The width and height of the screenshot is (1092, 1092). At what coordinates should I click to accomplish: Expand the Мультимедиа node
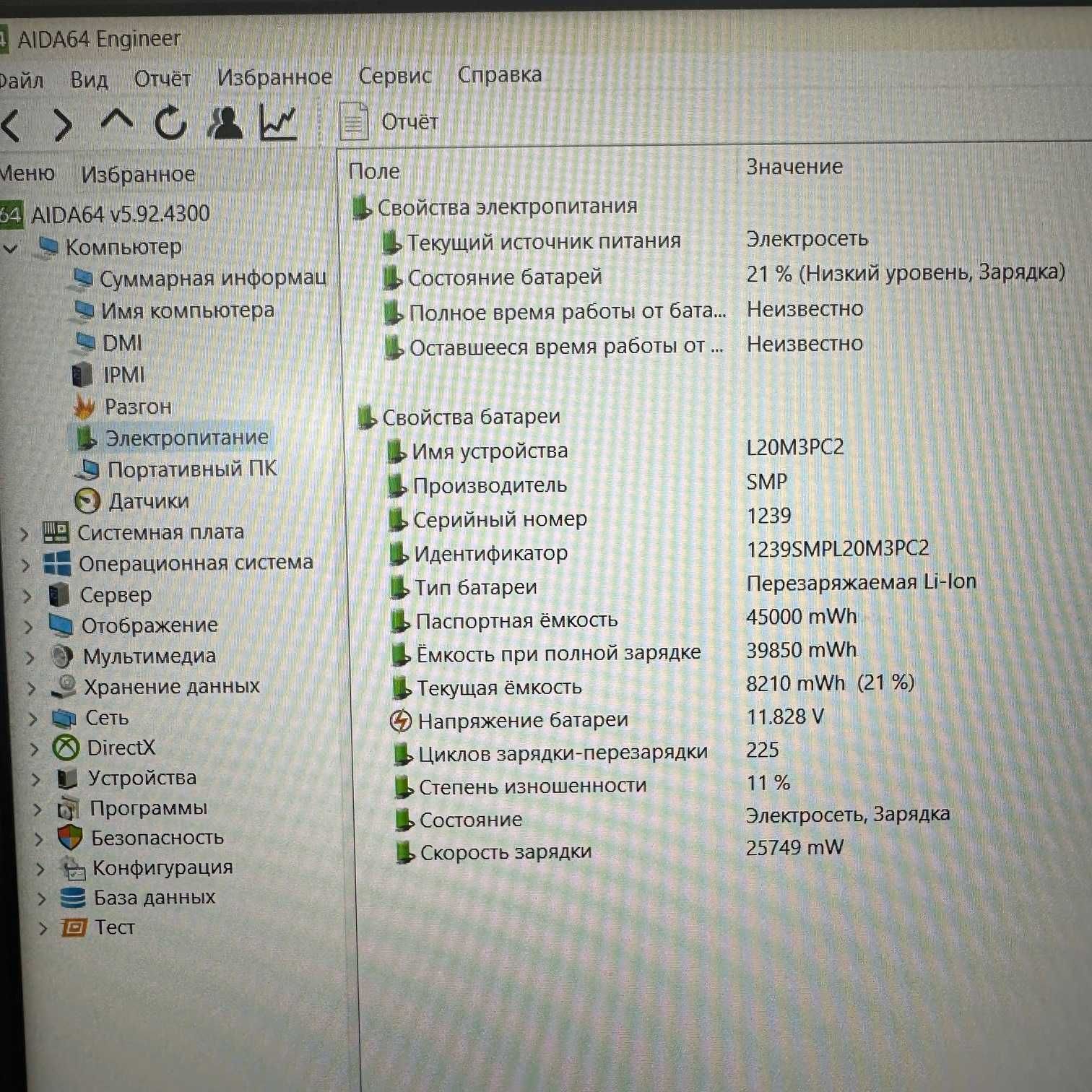[30, 657]
